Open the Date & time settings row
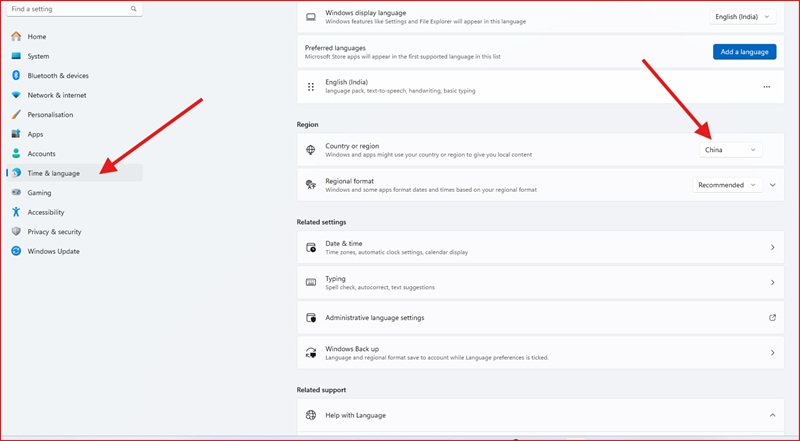Viewport: 800px width, 441px height. tap(540, 248)
